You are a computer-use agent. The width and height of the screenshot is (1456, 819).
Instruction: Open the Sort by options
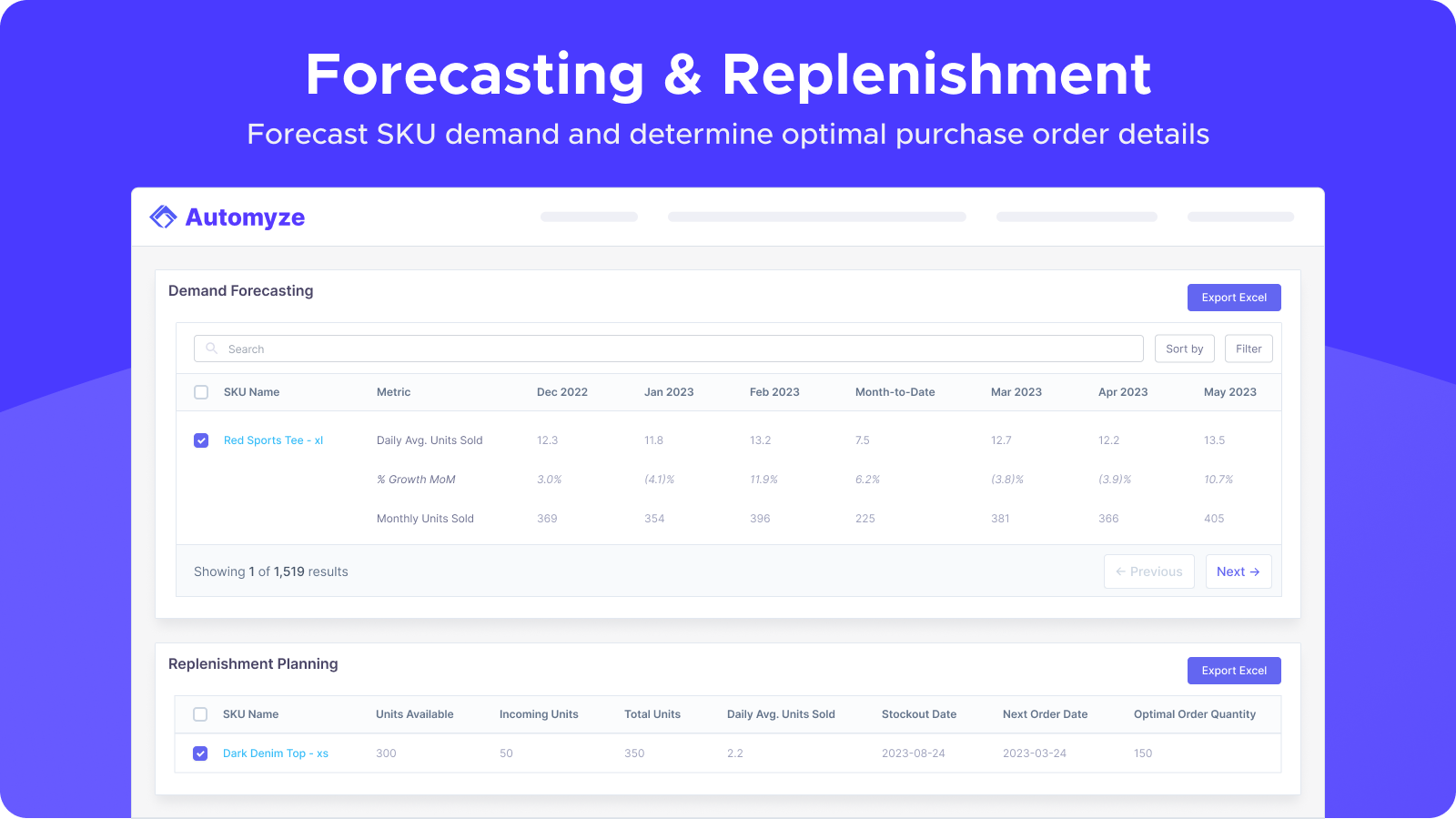[x=1184, y=349]
